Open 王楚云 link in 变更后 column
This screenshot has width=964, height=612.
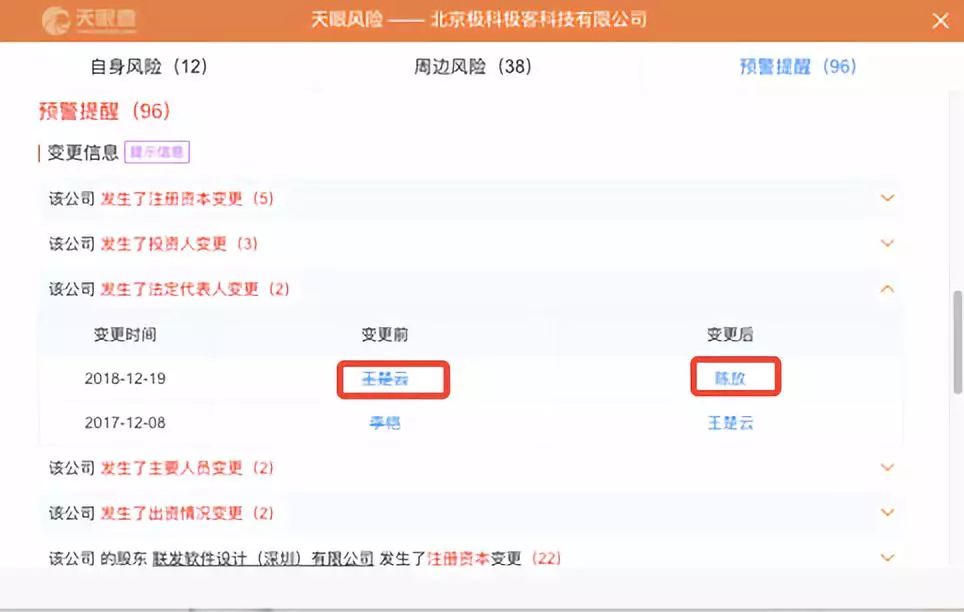[730, 423]
